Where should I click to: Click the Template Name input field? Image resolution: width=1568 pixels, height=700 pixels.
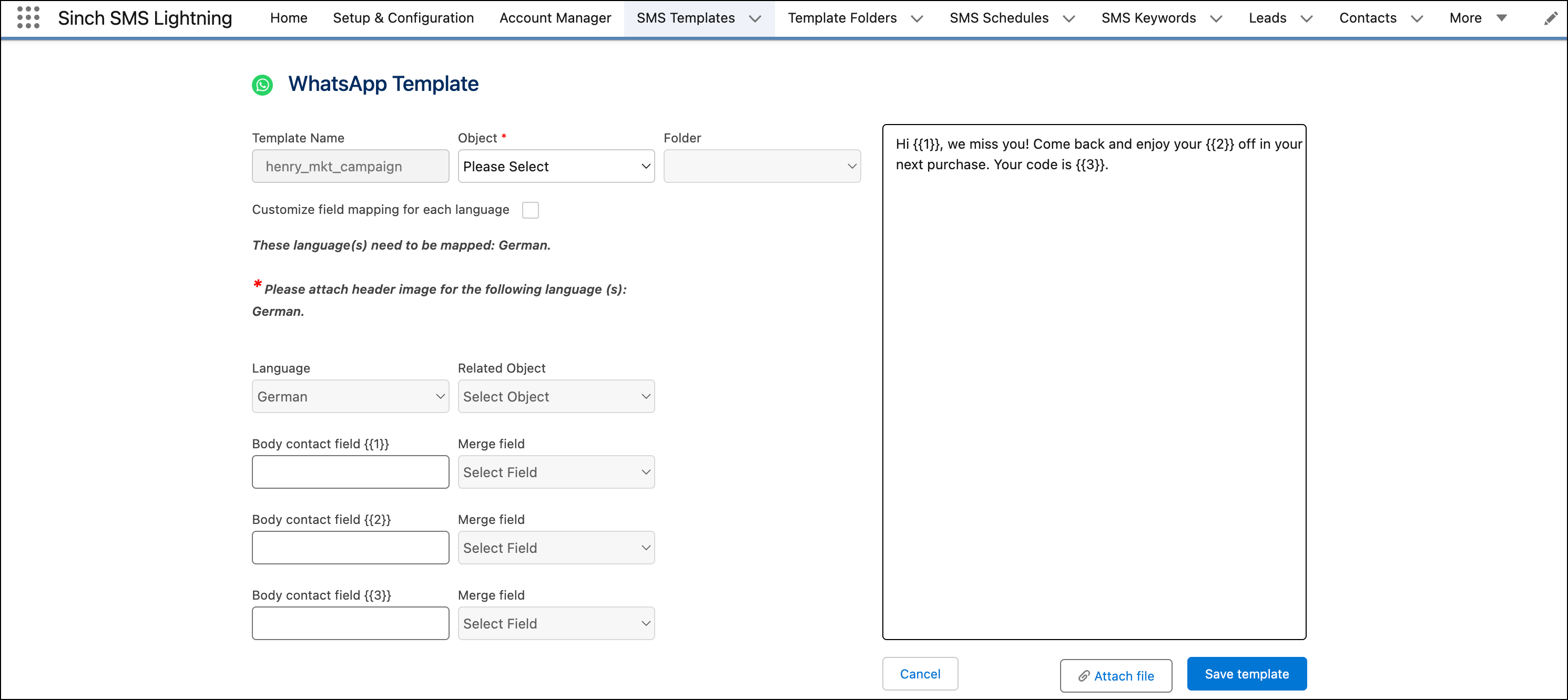click(350, 166)
